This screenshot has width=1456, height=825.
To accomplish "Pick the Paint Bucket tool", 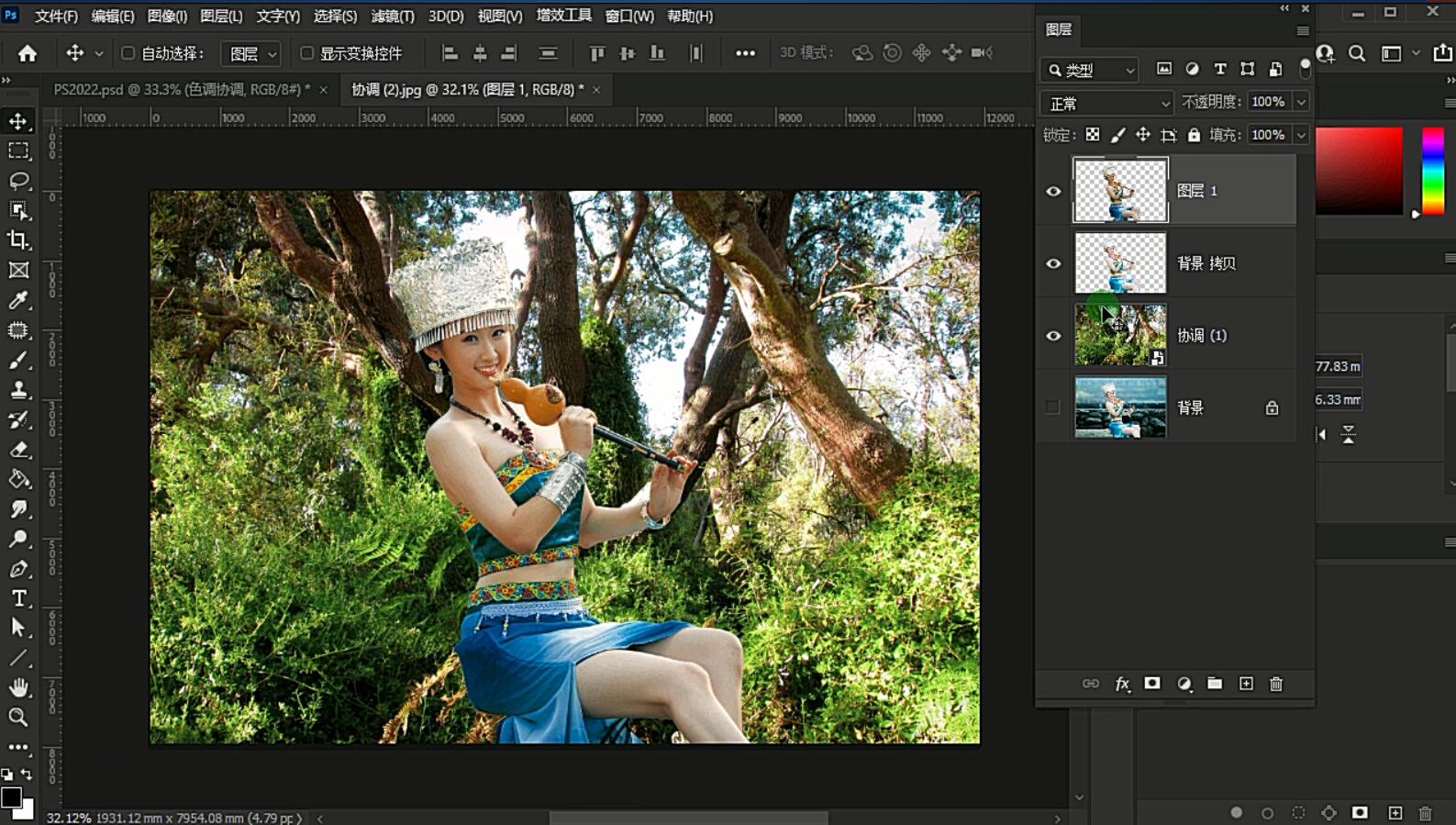I will click(18, 480).
